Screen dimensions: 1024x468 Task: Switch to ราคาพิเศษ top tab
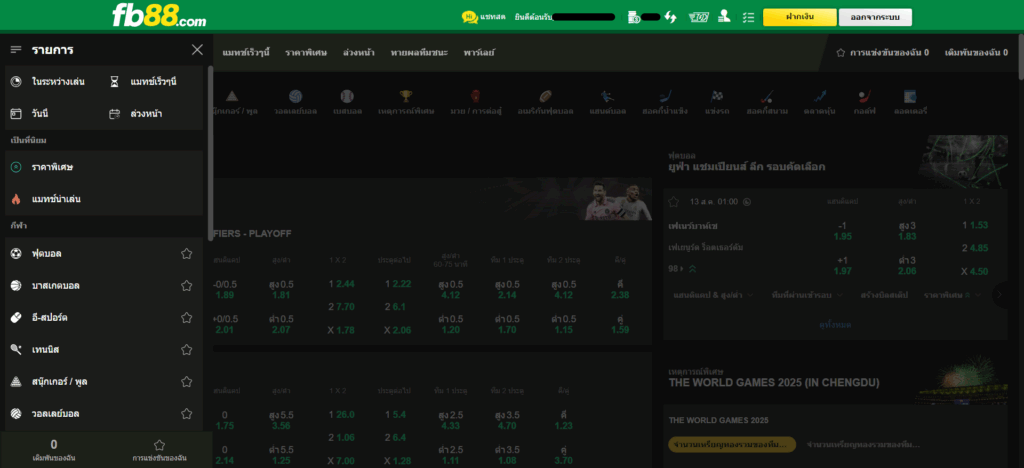tap(306, 52)
